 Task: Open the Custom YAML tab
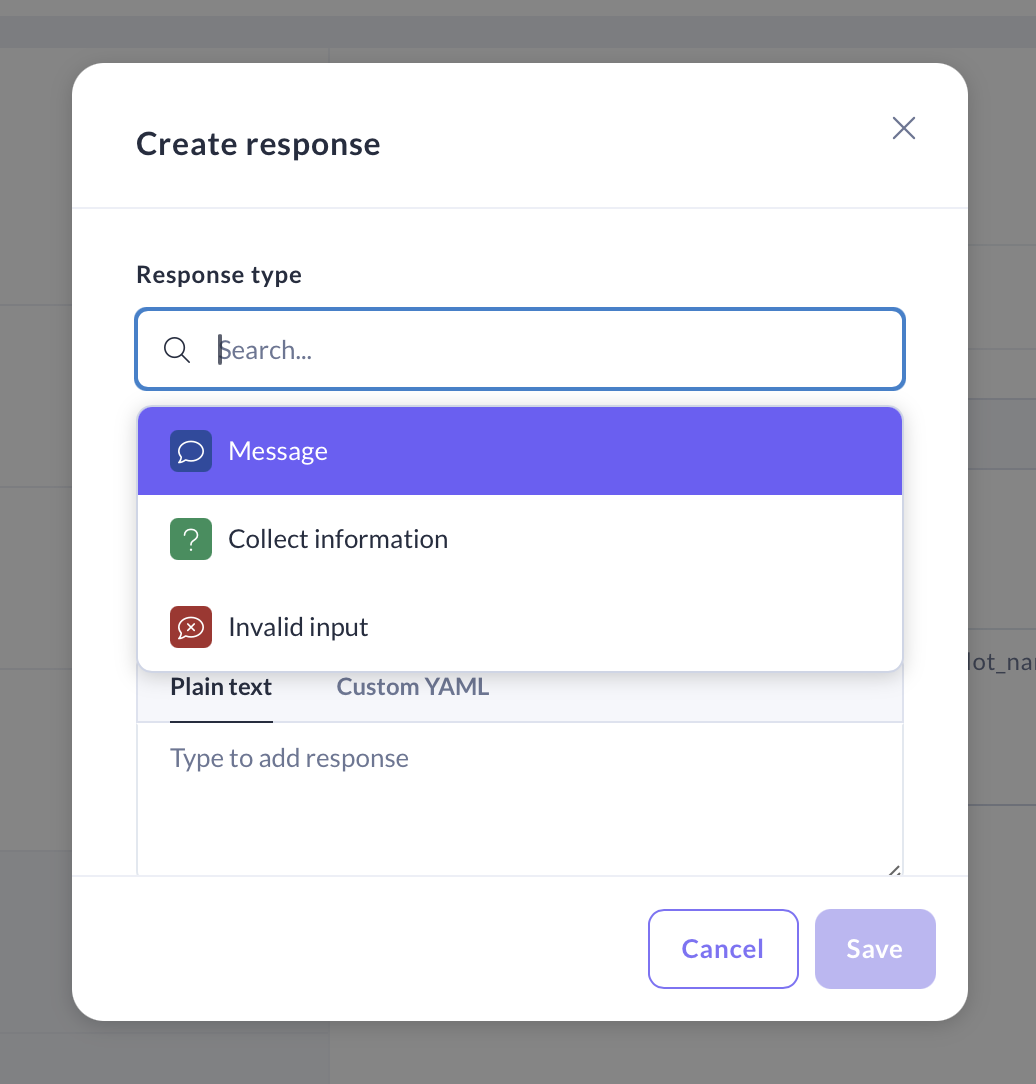[412, 687]
